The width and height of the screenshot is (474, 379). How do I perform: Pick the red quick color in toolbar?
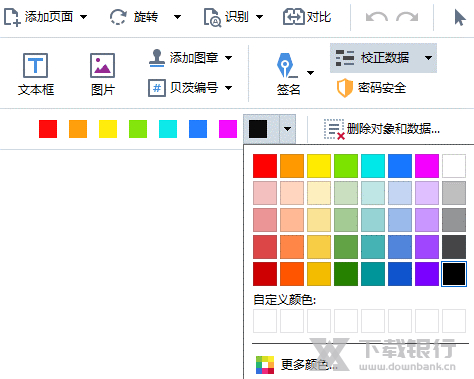point(48,129)
